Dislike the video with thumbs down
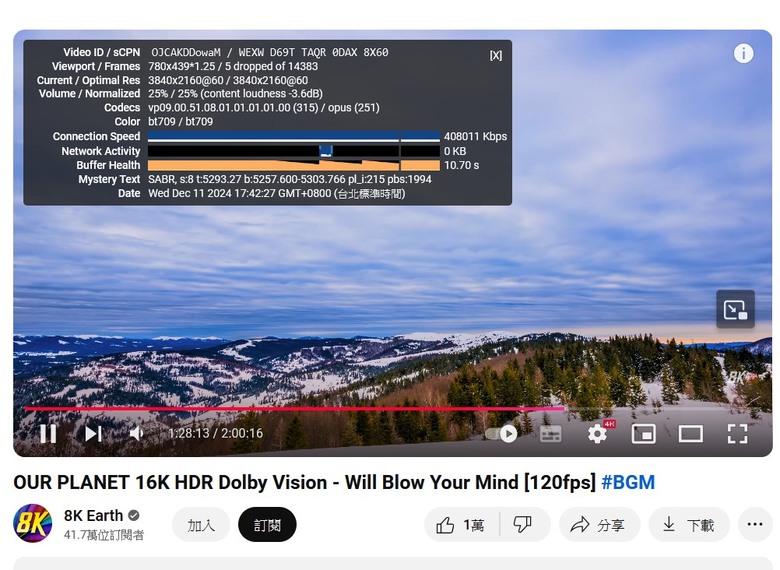This screenshot has width=780, height=570. tap(523, 525)
